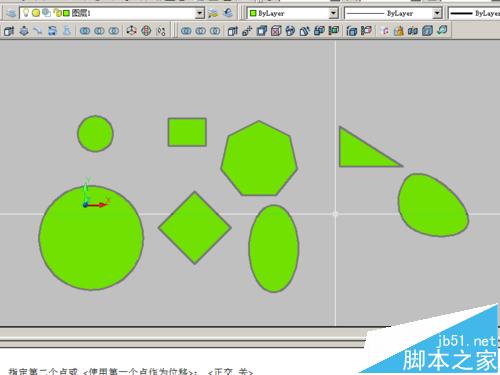Select the 3D Move gizmo tool
500x375 pixels.
(132, 31)
